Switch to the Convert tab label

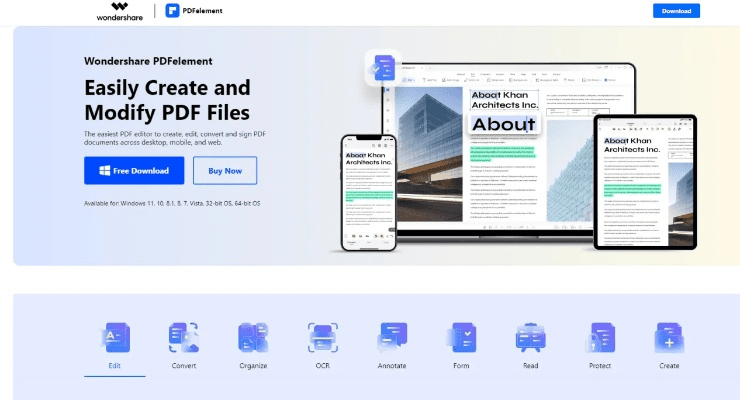tap(183, 366)
